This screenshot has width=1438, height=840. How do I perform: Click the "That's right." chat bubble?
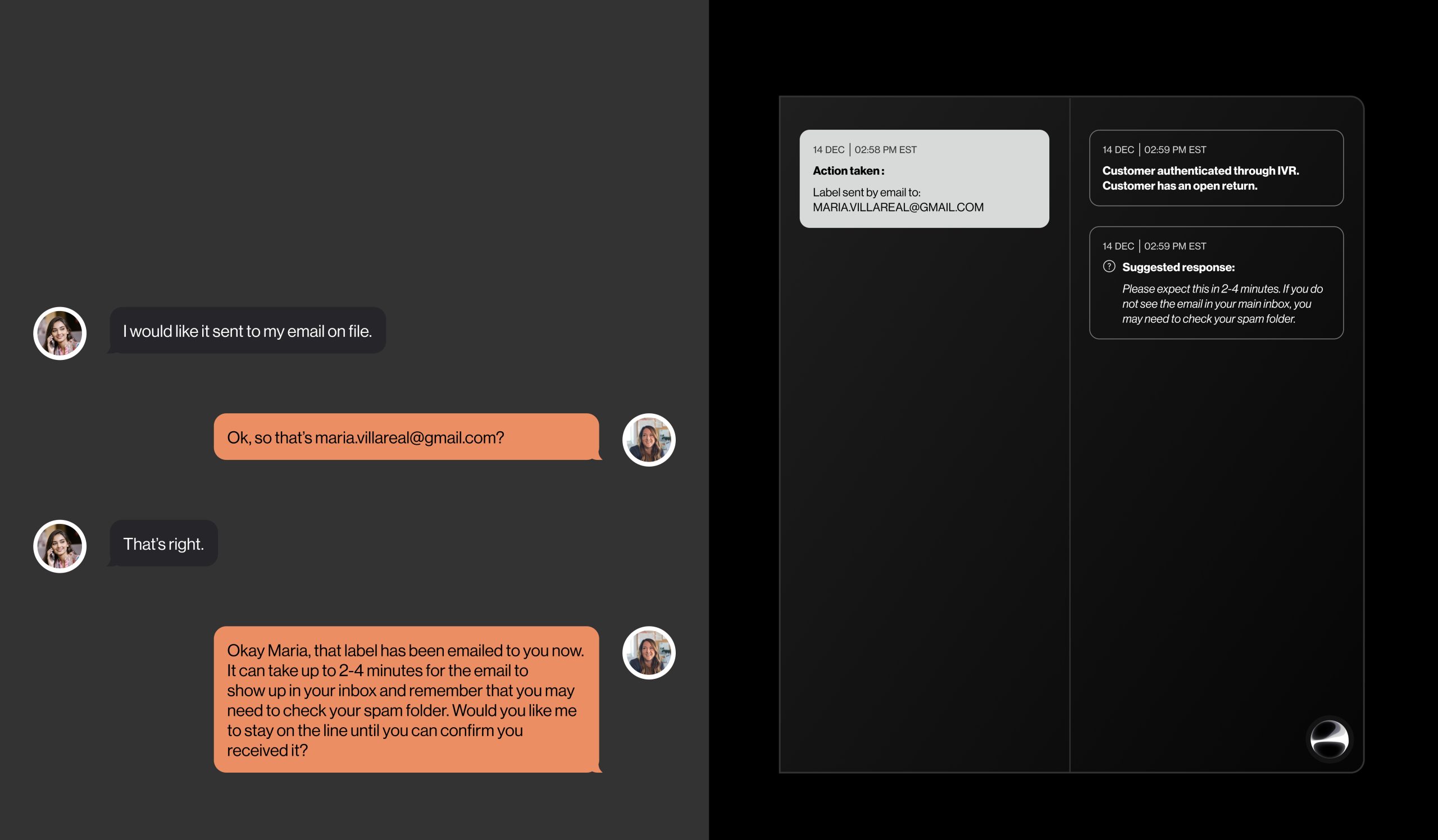coord(163,544)
